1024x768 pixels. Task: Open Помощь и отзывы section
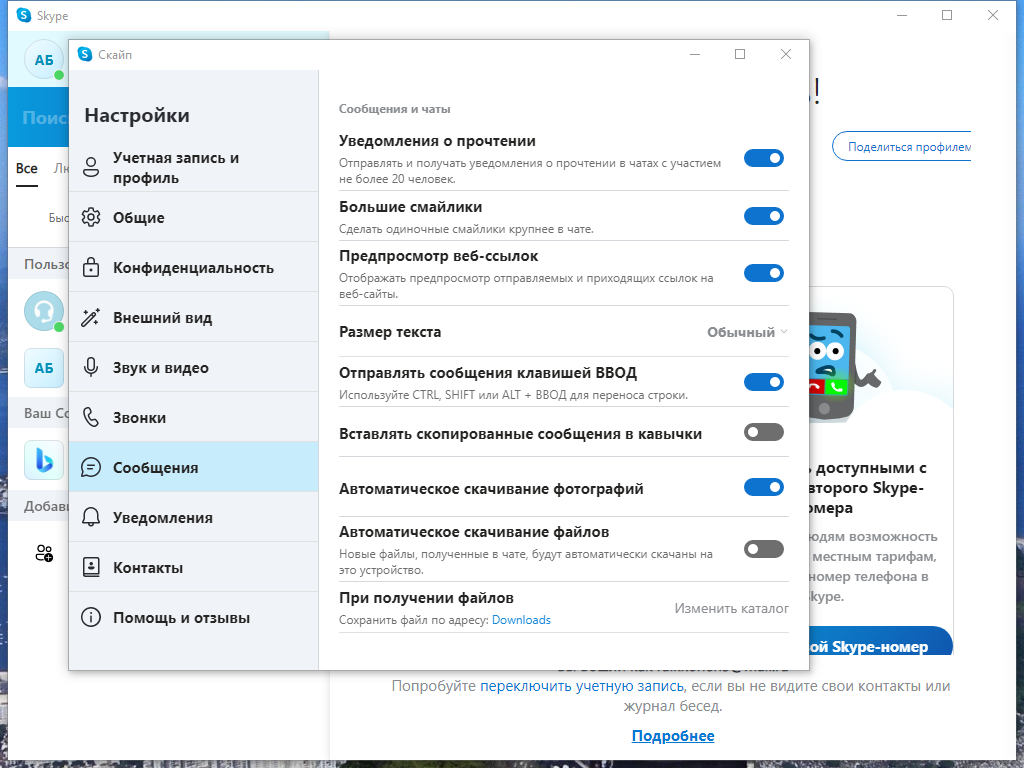(x=193, y=618)
